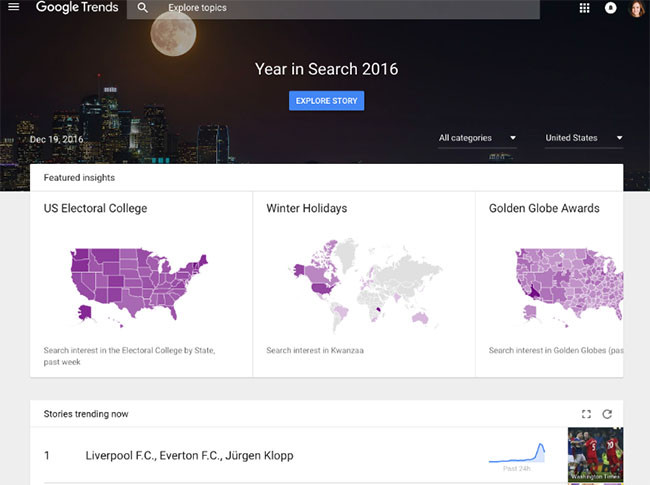Click the US Electoral College map

tap(138, 285)
